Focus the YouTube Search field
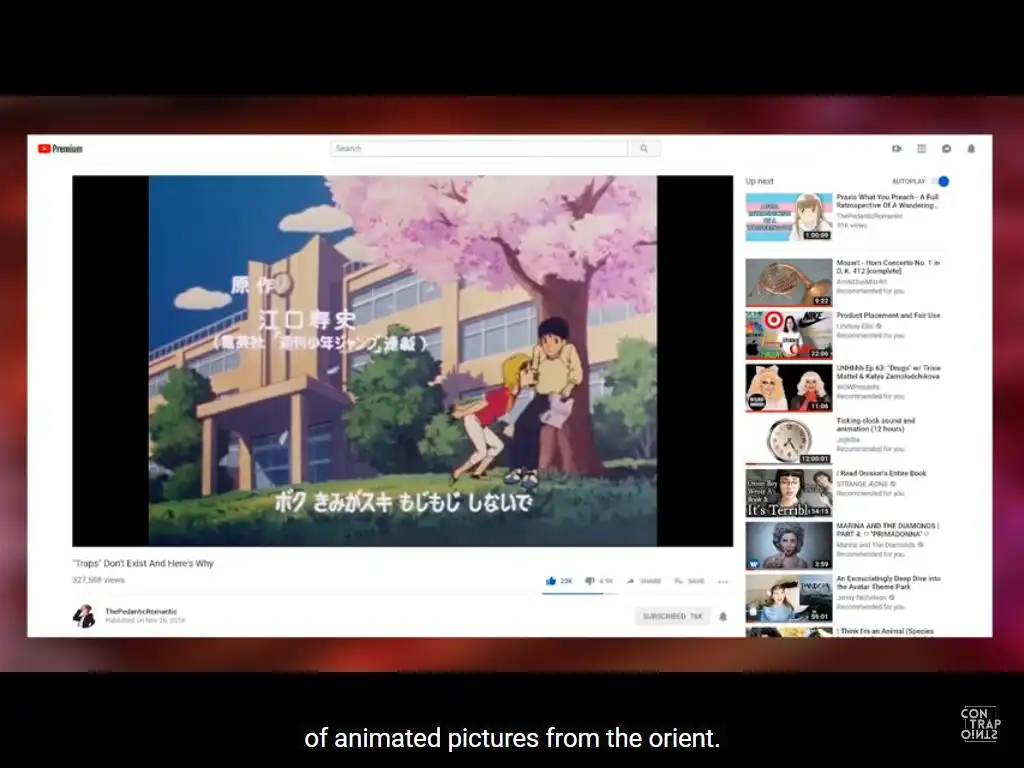 click(x=479, y=149)
